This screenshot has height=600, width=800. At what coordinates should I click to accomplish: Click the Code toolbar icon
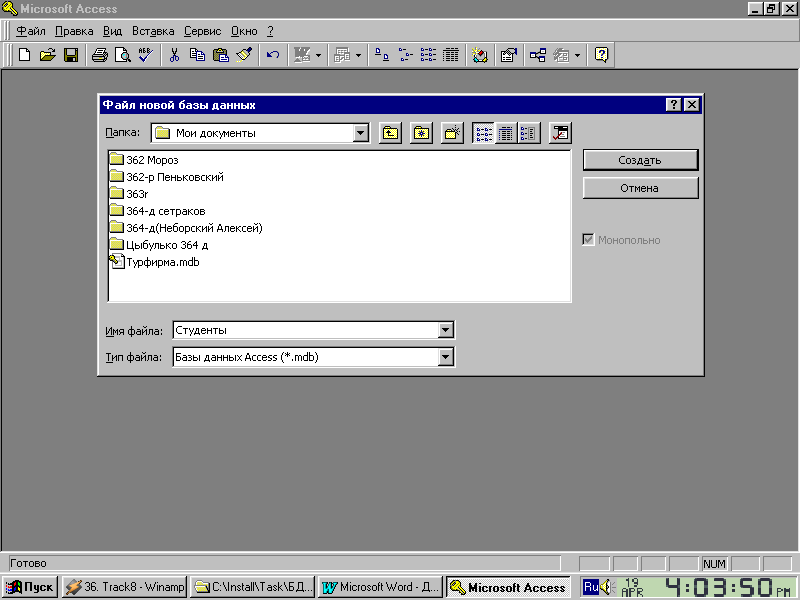tap(480, 55)
